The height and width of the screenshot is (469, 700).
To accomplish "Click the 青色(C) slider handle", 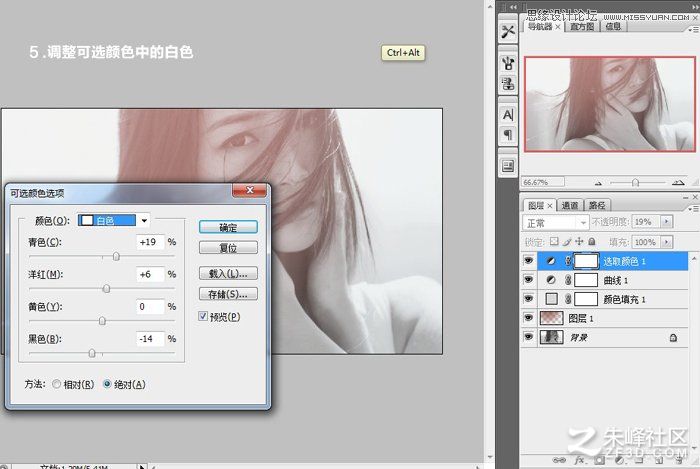I will coord(116,256).
